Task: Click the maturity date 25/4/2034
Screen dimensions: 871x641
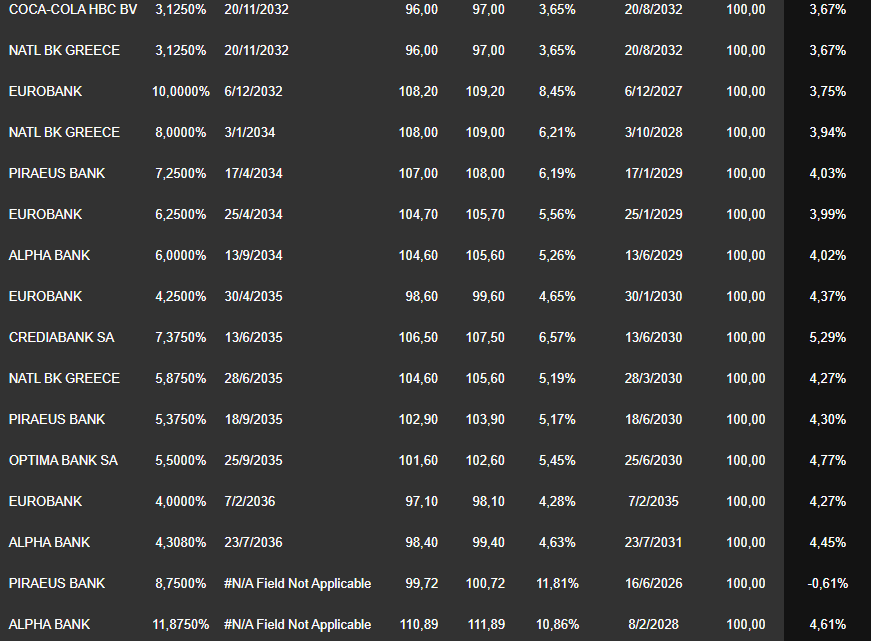Action: (x=253, y=214)
